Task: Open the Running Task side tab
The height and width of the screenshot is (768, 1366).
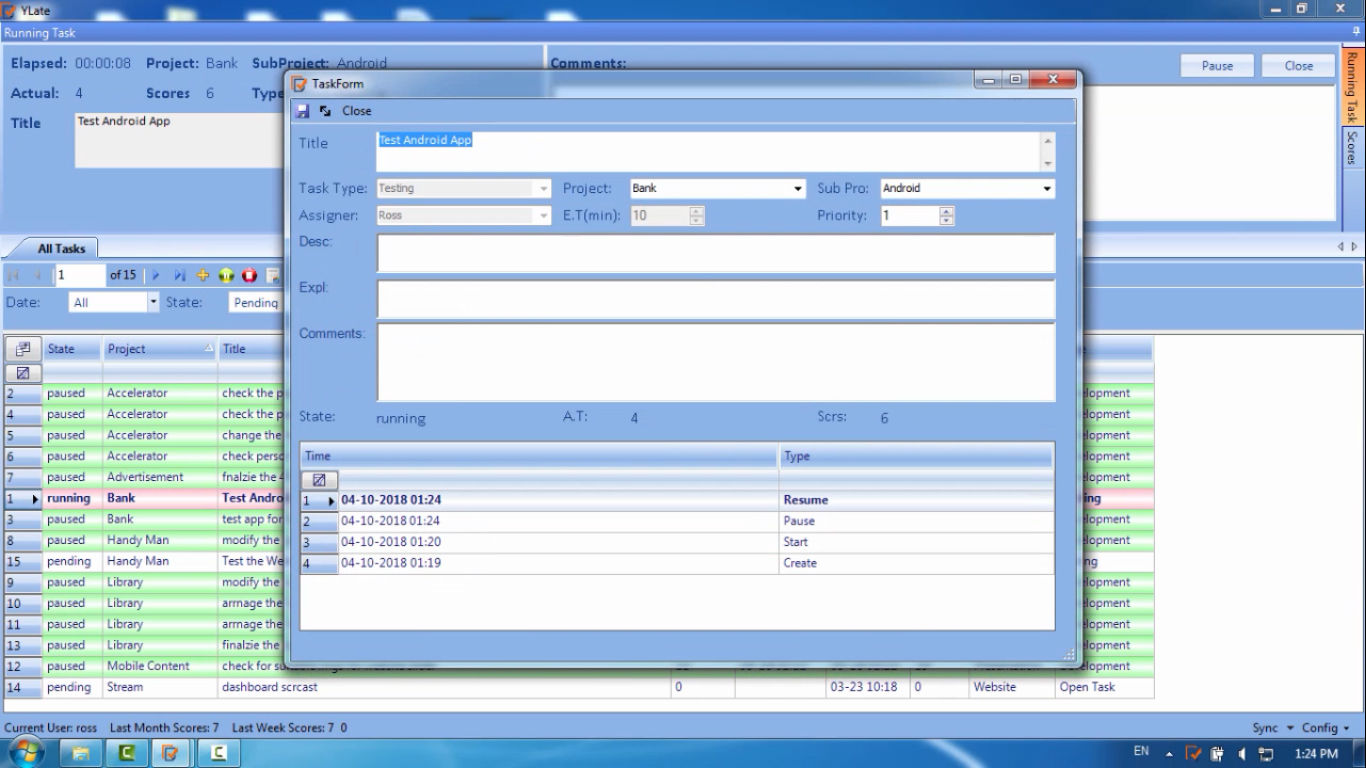Action: point(1352,86)
